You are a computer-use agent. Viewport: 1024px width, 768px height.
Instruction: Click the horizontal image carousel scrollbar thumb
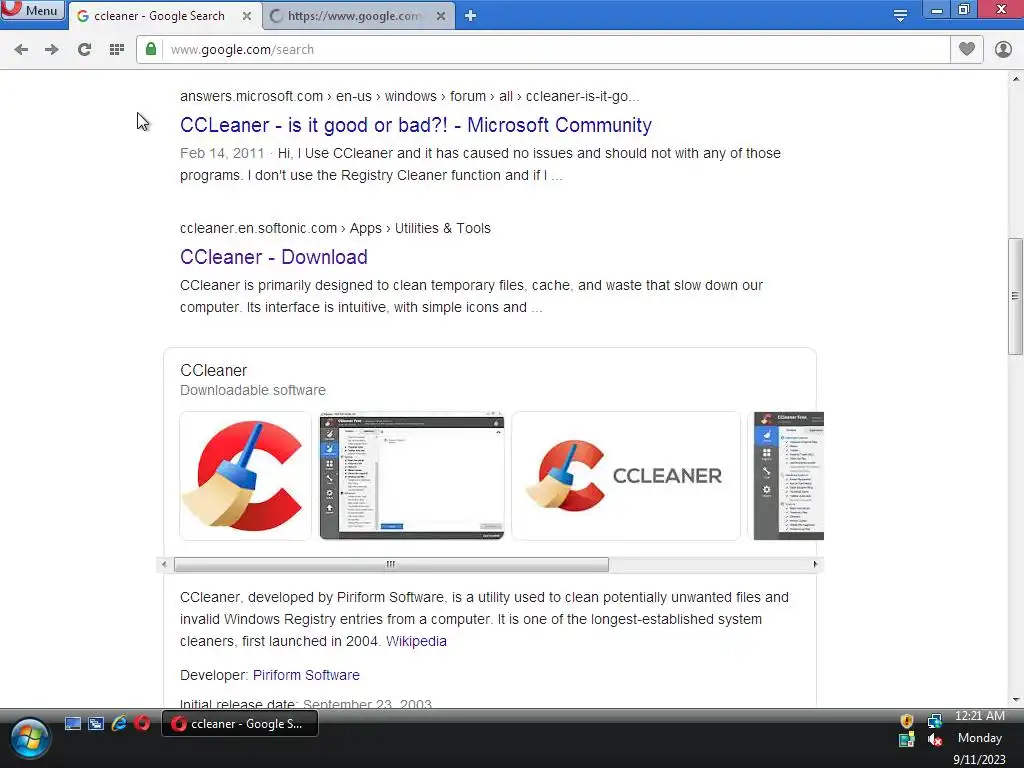391,564
